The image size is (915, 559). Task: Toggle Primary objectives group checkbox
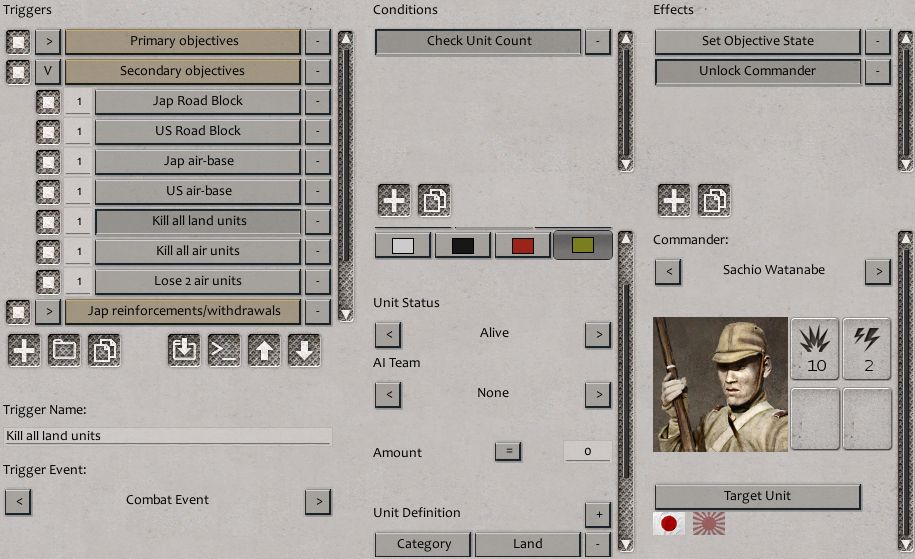(18, 42)
